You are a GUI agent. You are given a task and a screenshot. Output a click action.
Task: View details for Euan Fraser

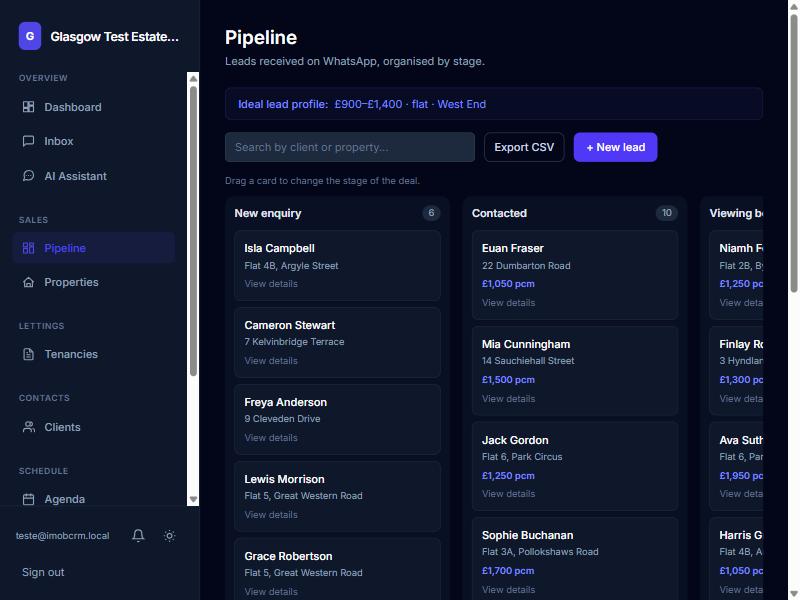tap(509, 303)
